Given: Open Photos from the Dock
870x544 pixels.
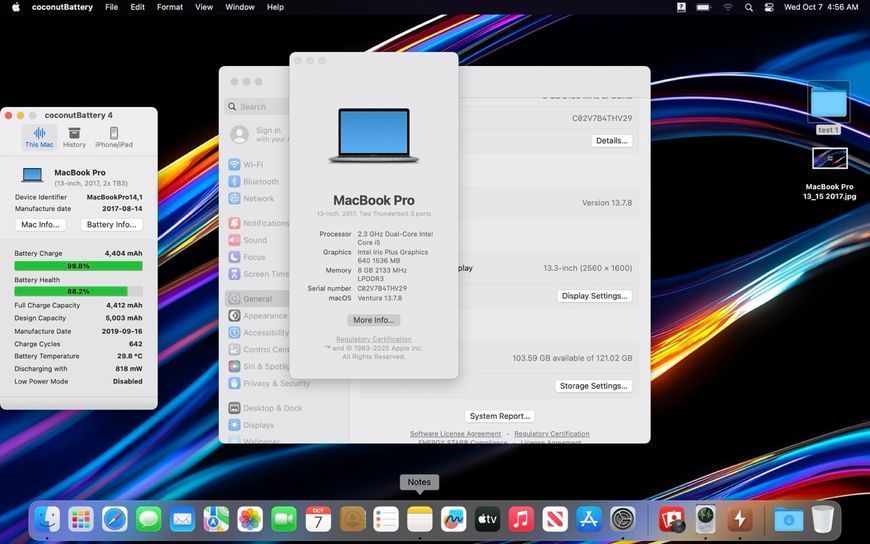Looking at the screenshot, I should (250, 520).
